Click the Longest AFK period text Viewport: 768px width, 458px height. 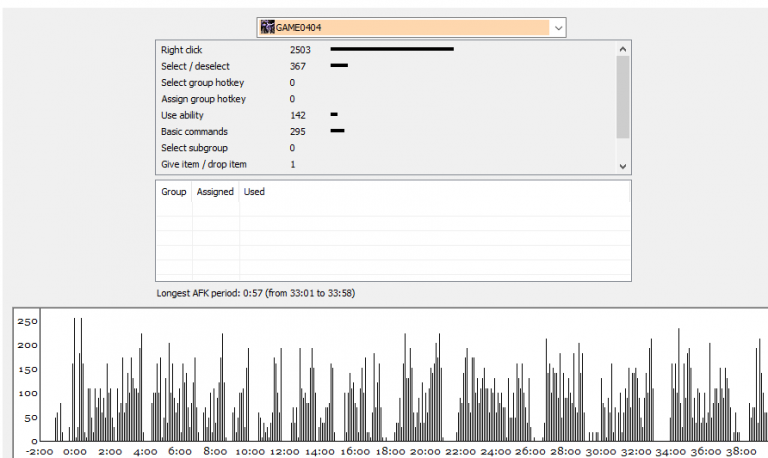coord(256,293)
